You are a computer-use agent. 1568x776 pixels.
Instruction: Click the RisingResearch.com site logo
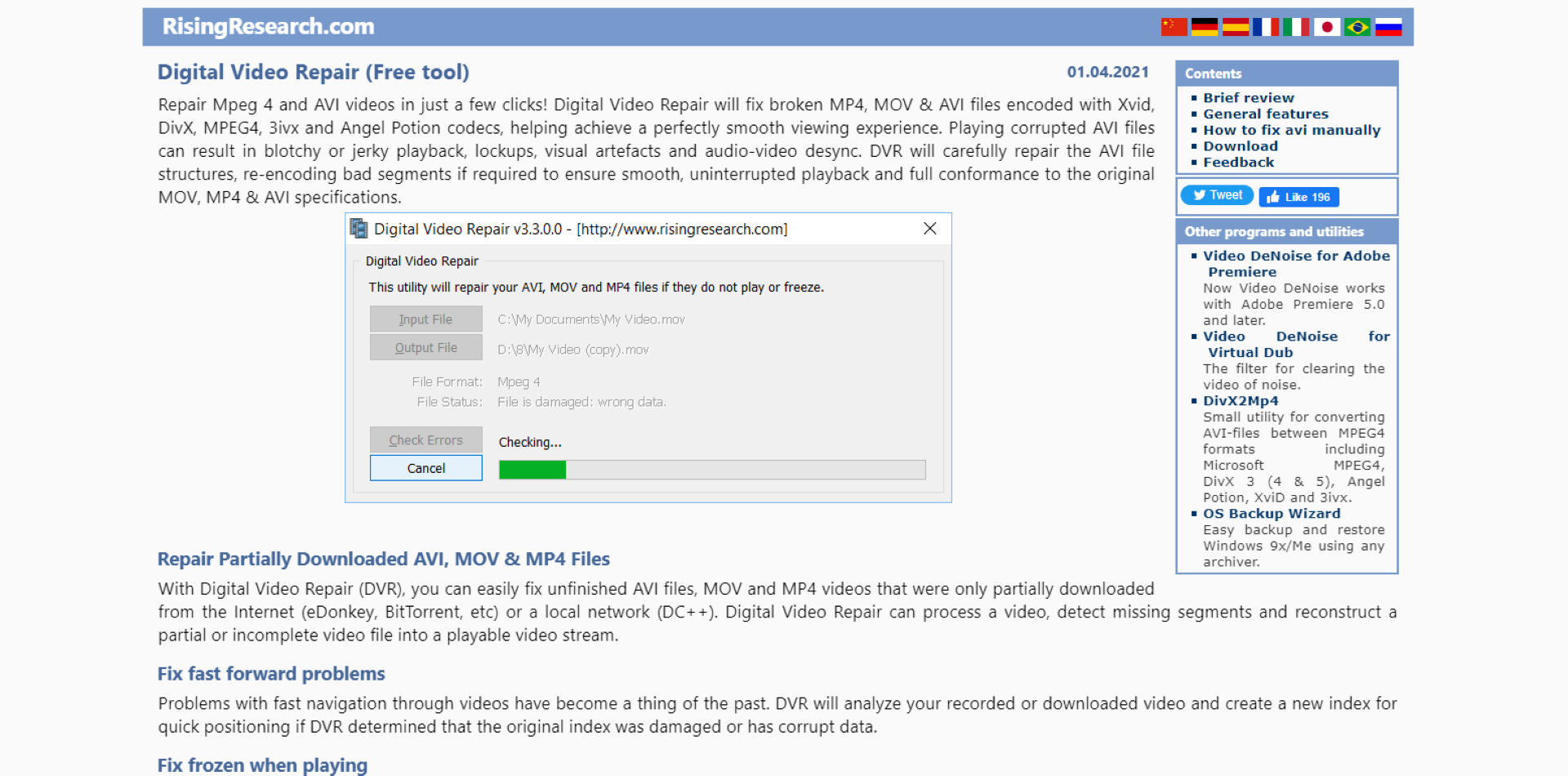(x=268, y=27)
